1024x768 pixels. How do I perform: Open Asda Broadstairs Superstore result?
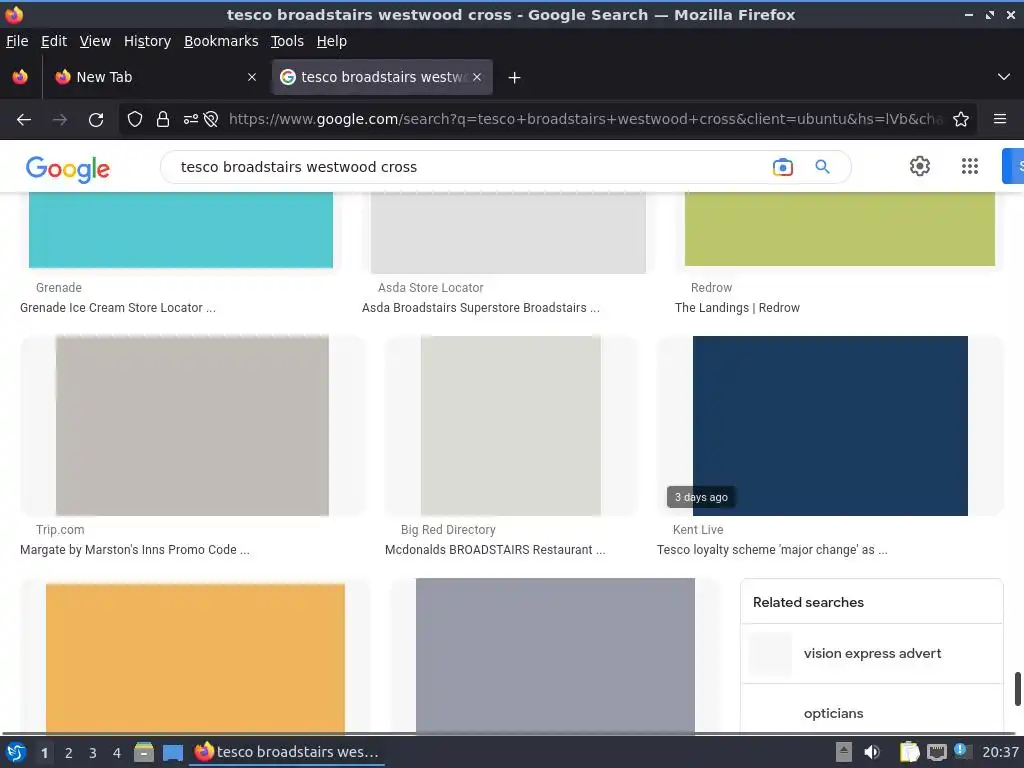481,308
